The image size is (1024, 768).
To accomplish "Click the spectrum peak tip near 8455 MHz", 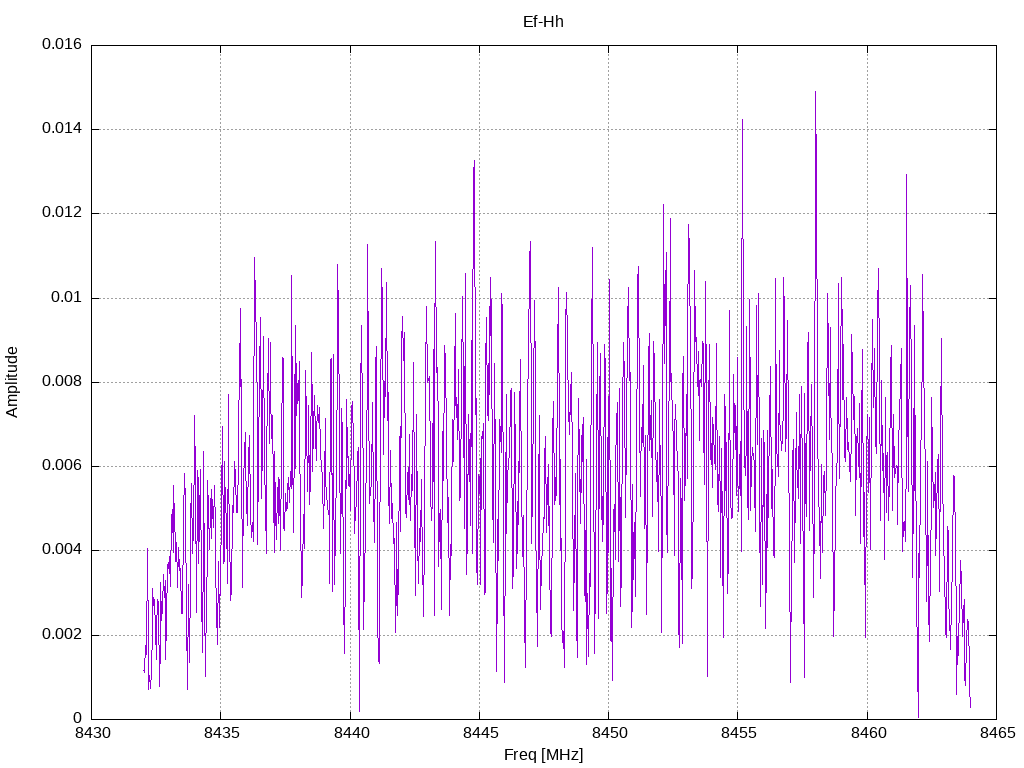I will coord(743,121).
